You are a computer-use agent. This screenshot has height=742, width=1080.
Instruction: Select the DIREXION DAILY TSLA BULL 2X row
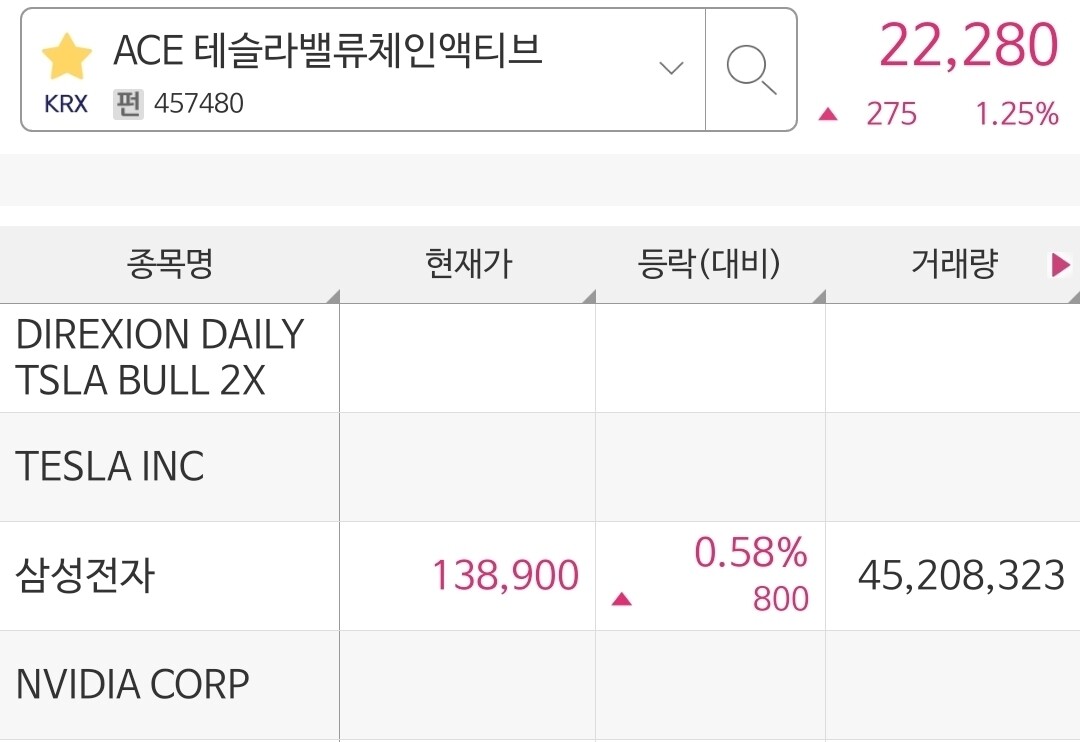click(x=540, y=358)
